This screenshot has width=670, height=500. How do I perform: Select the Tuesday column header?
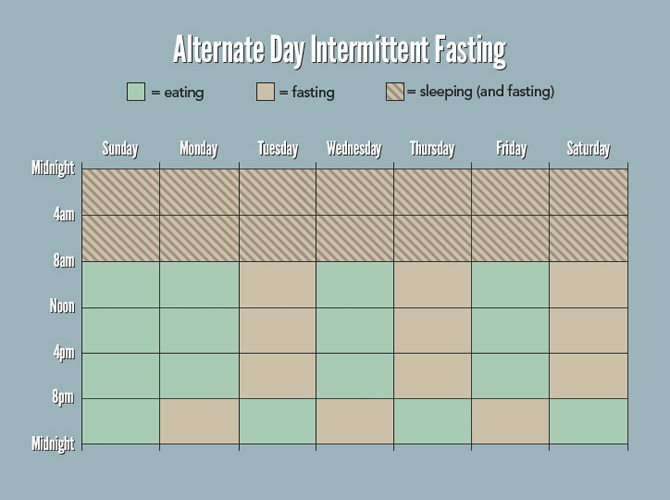pyautogui.click(x=278, y=149)
